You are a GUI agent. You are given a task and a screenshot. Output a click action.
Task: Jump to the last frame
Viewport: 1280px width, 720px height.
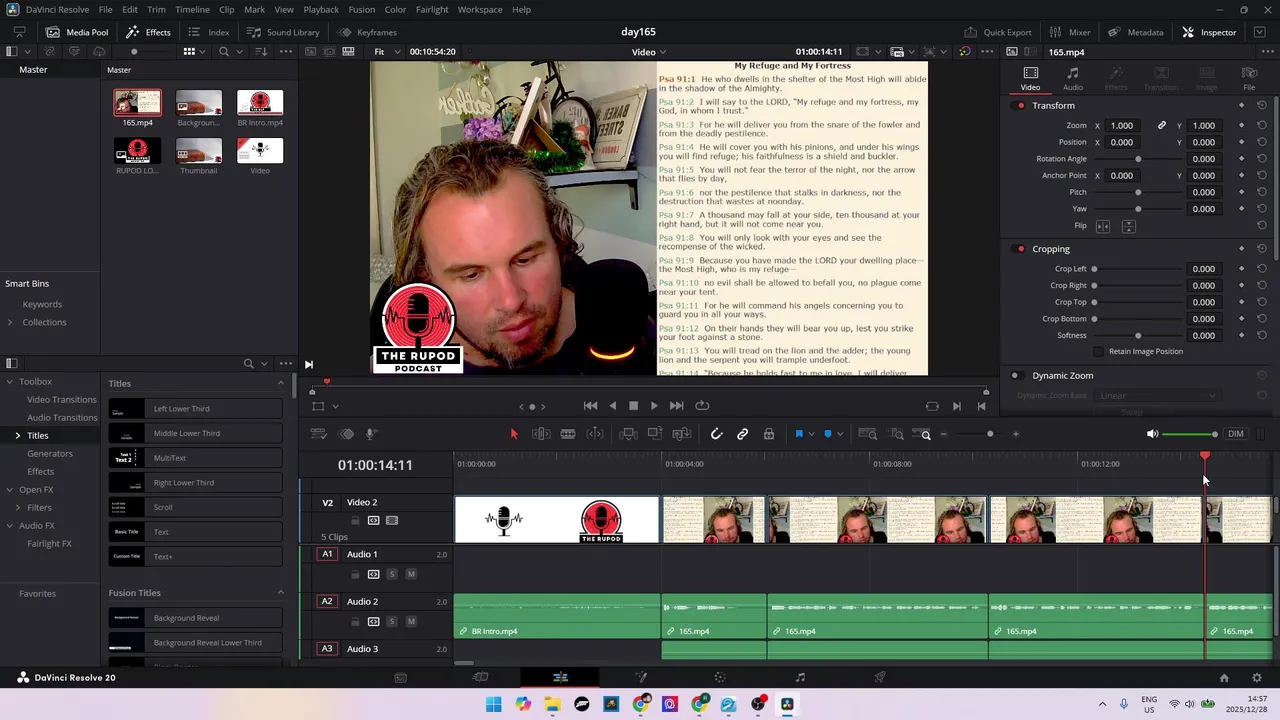(x=676, y=406)
